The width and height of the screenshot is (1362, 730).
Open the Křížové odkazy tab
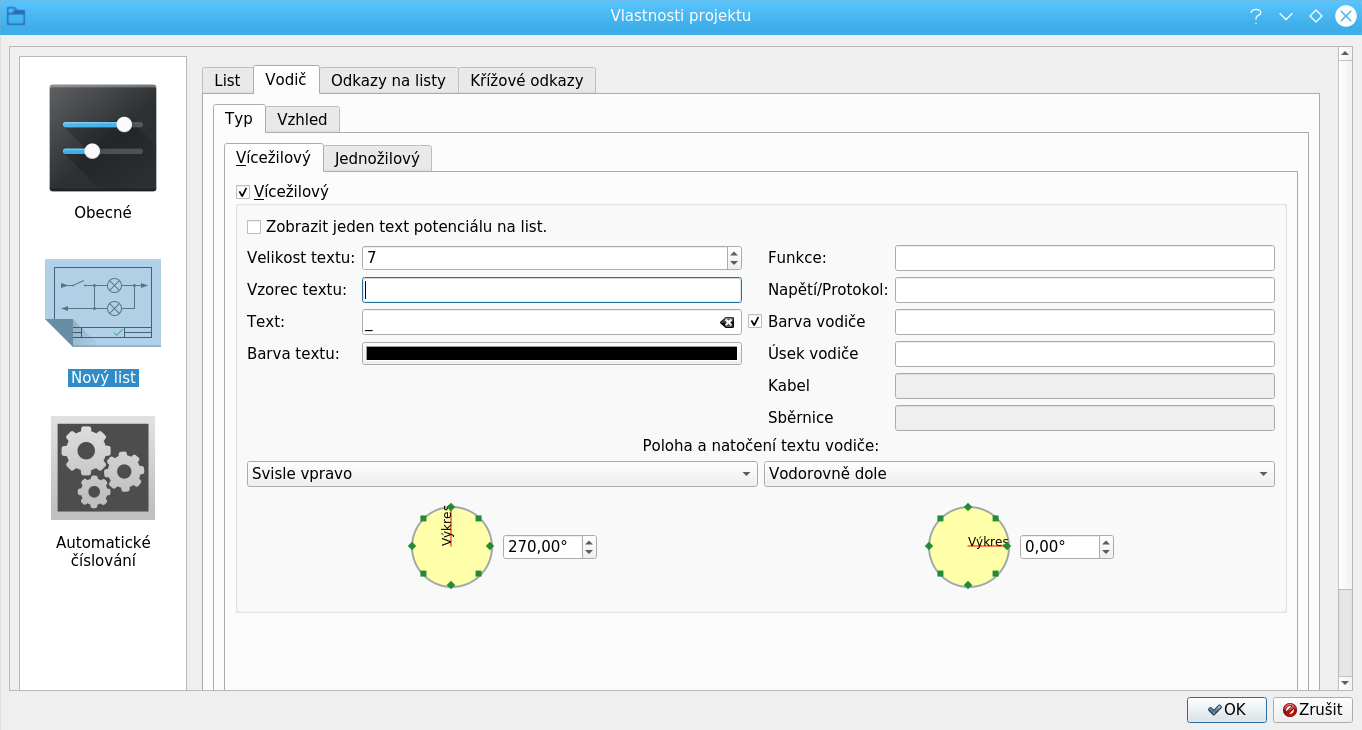527,80
